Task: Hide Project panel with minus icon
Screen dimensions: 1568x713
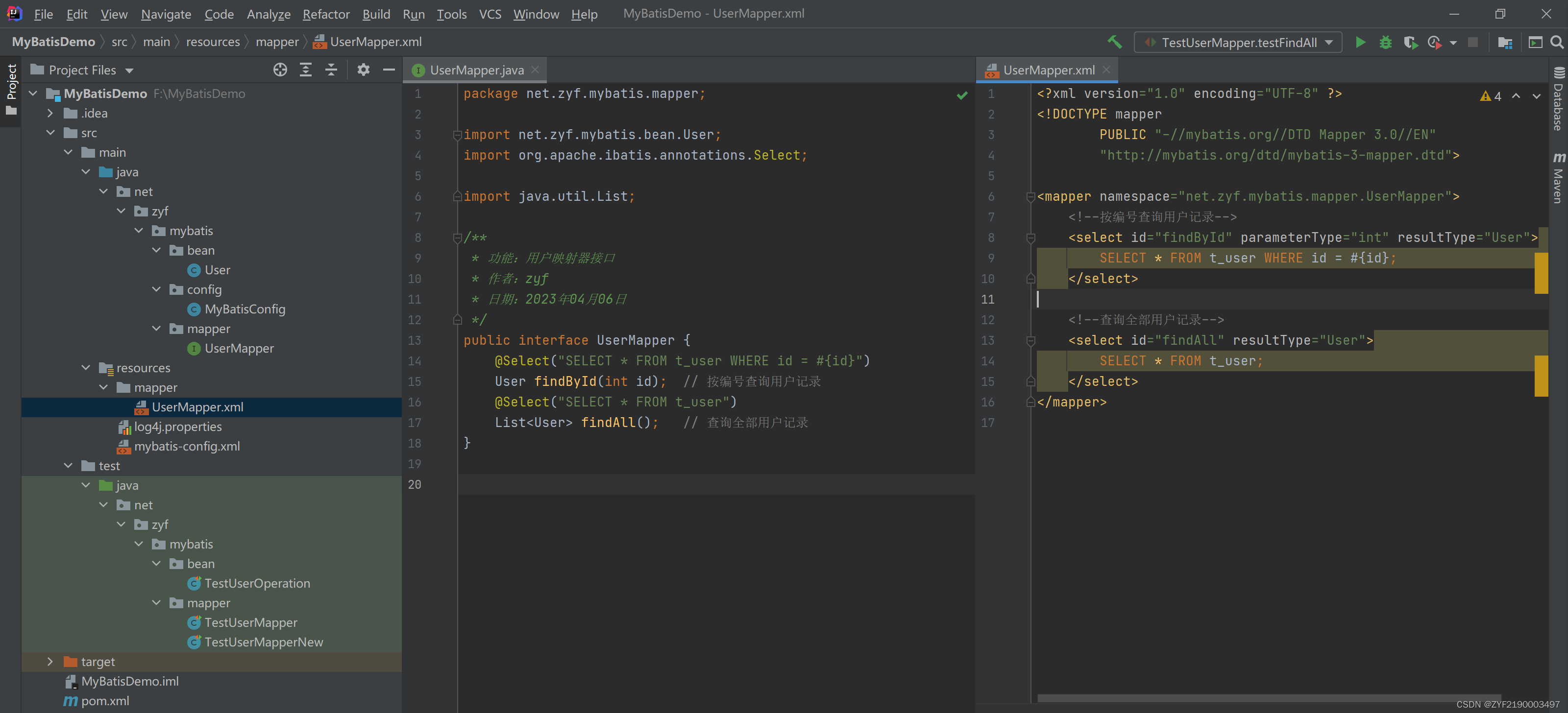Action: pos(389,70)
